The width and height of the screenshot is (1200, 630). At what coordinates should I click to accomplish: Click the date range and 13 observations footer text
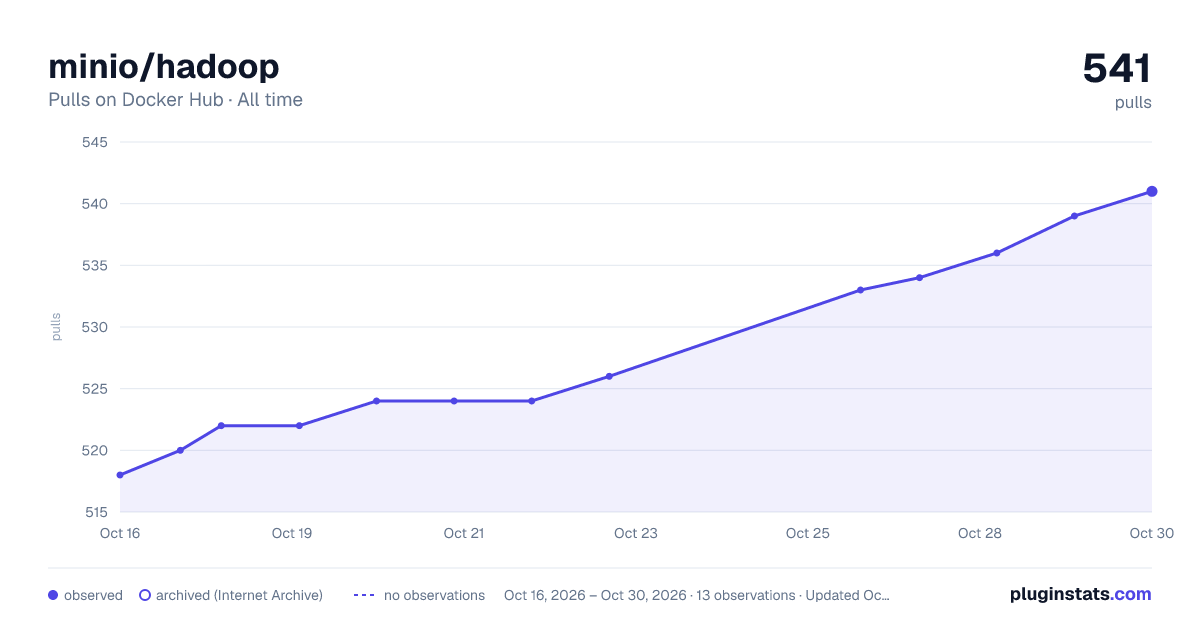coord(697,595)
